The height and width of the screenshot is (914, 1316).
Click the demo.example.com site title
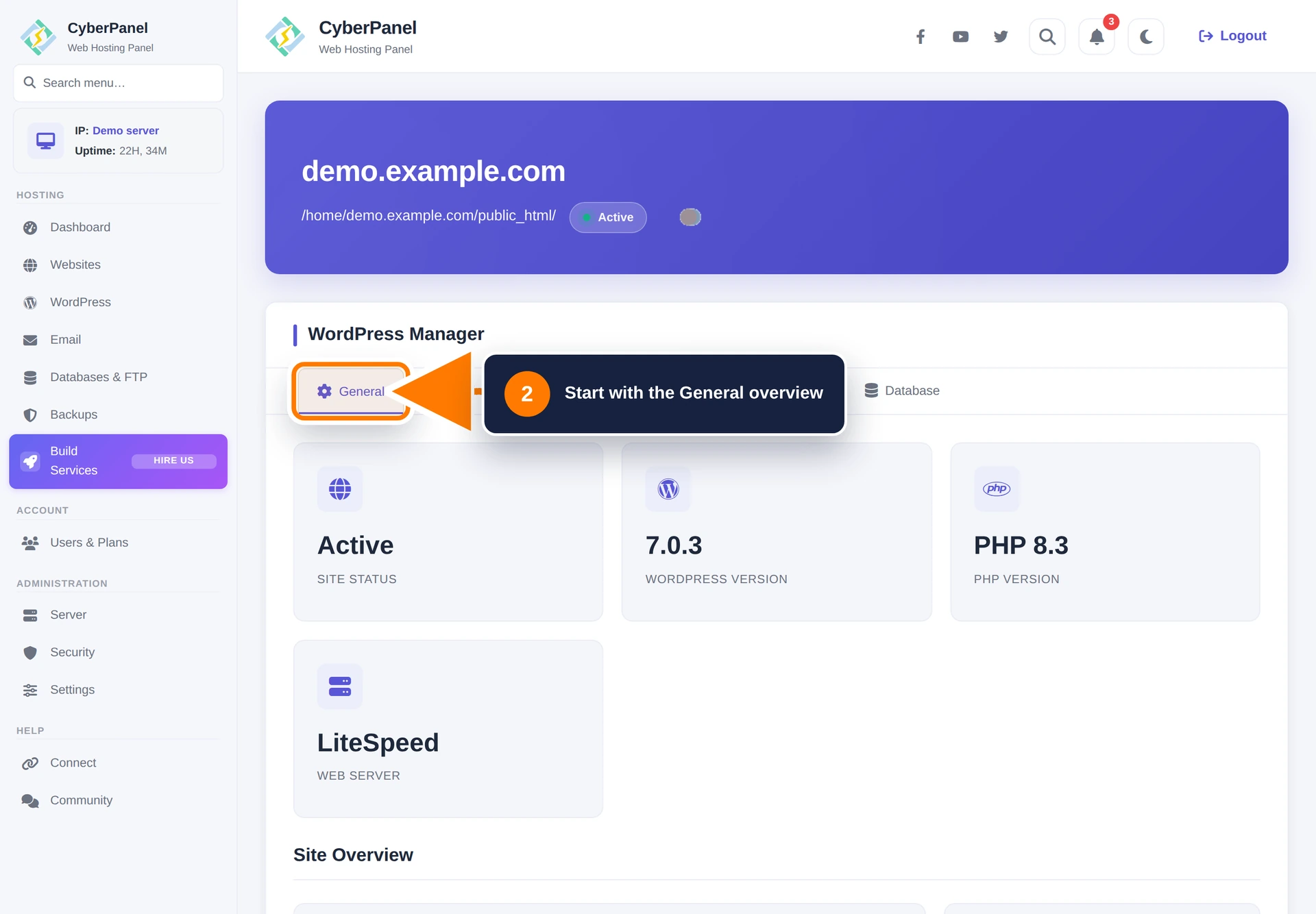coord(433,171)
